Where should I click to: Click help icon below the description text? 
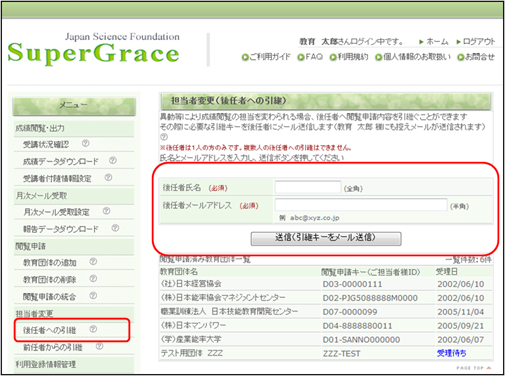(x=164, y=137)
